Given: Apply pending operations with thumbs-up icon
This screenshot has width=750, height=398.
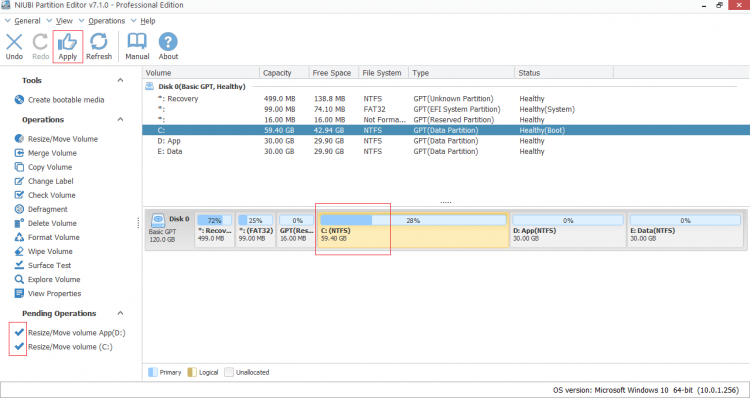Looking at the screenshot, I should pyautogui.click(x=67, y=42).
